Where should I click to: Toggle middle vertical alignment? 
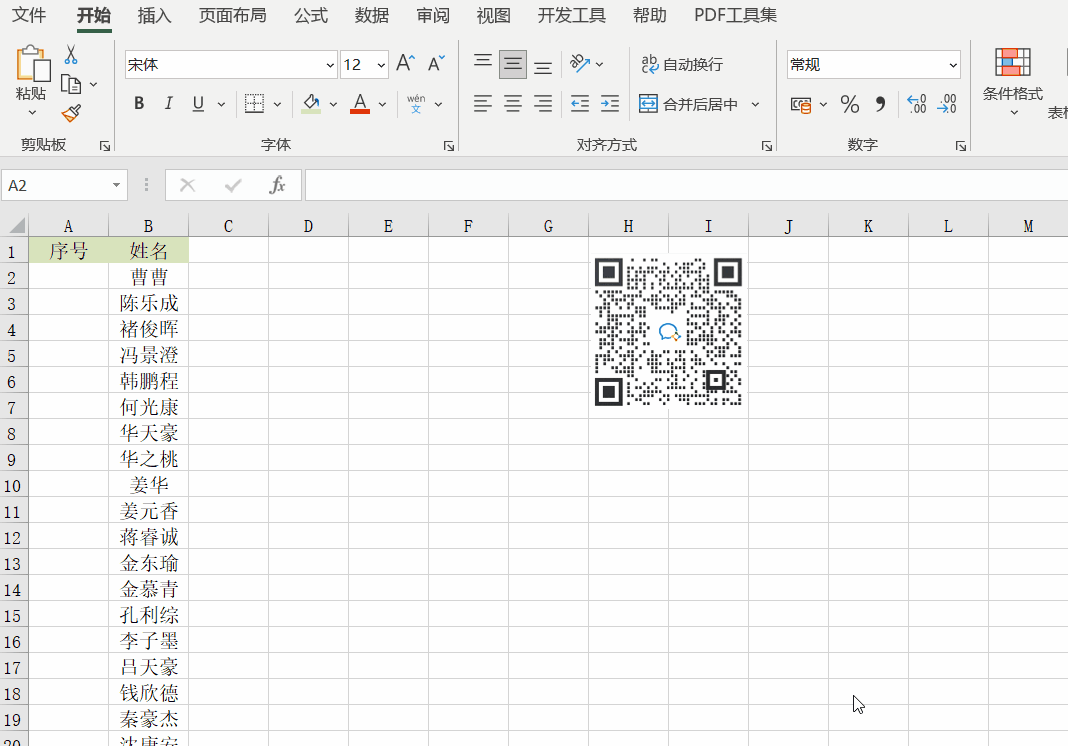click(513, 64)
